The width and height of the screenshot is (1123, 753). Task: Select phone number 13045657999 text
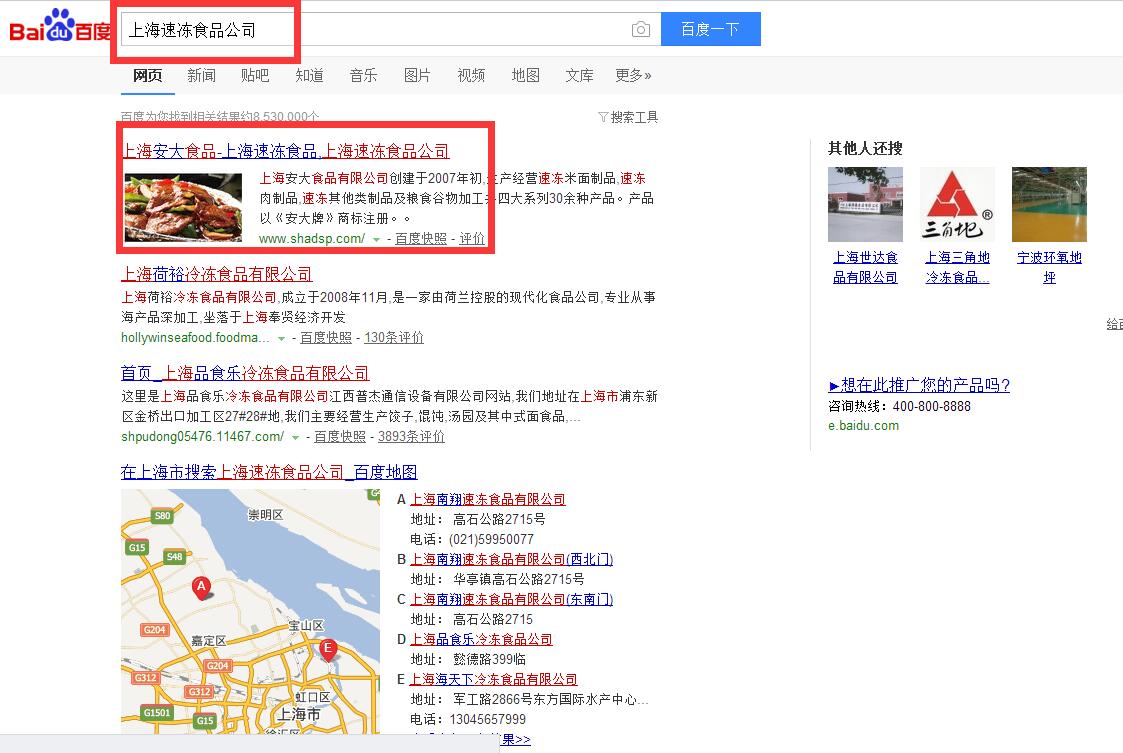[488, 719]
